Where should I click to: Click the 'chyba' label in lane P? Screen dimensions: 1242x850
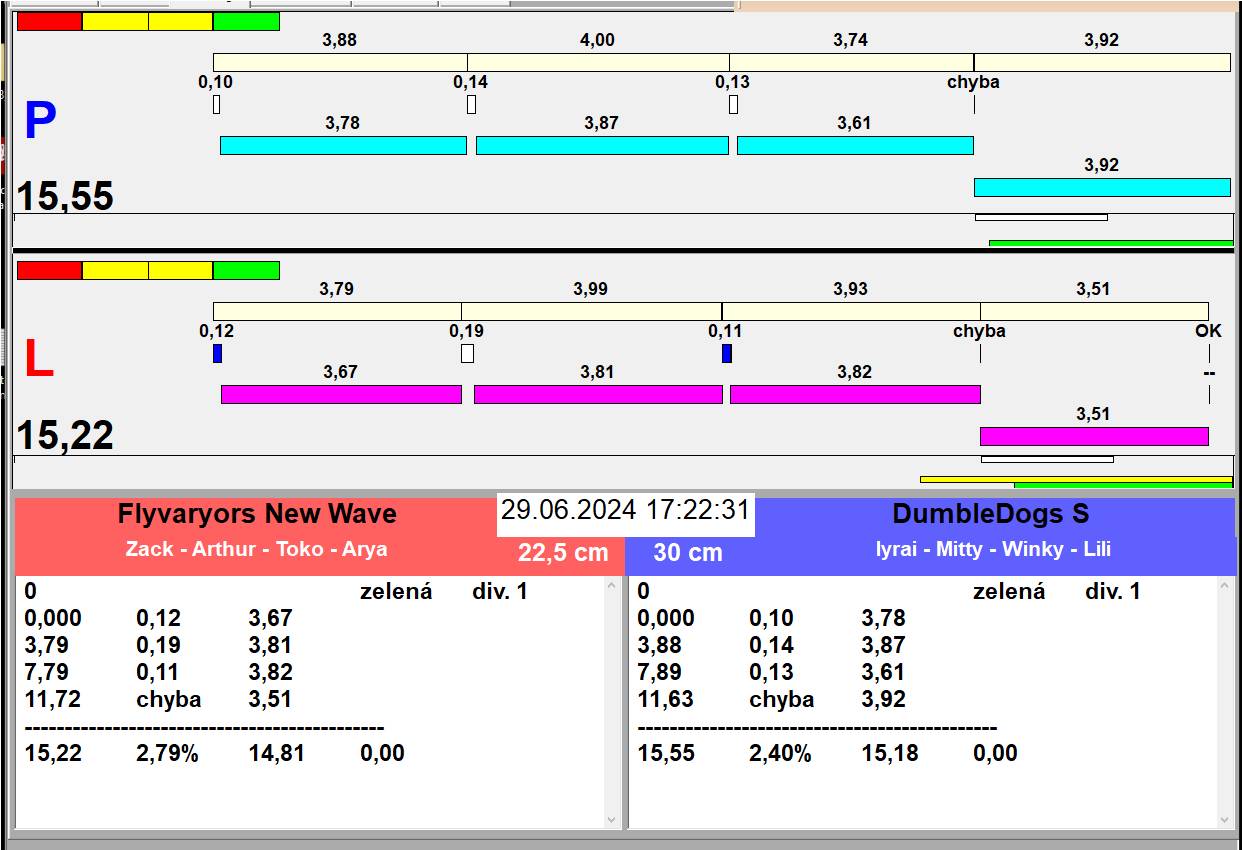(973, 82)
